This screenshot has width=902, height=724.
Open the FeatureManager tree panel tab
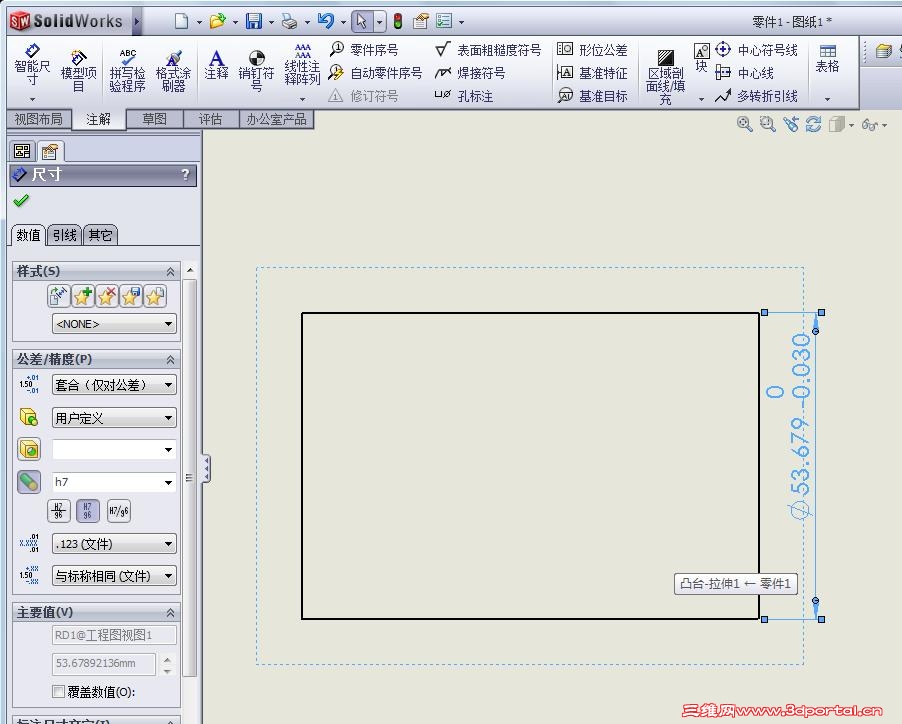pos(22,151)
